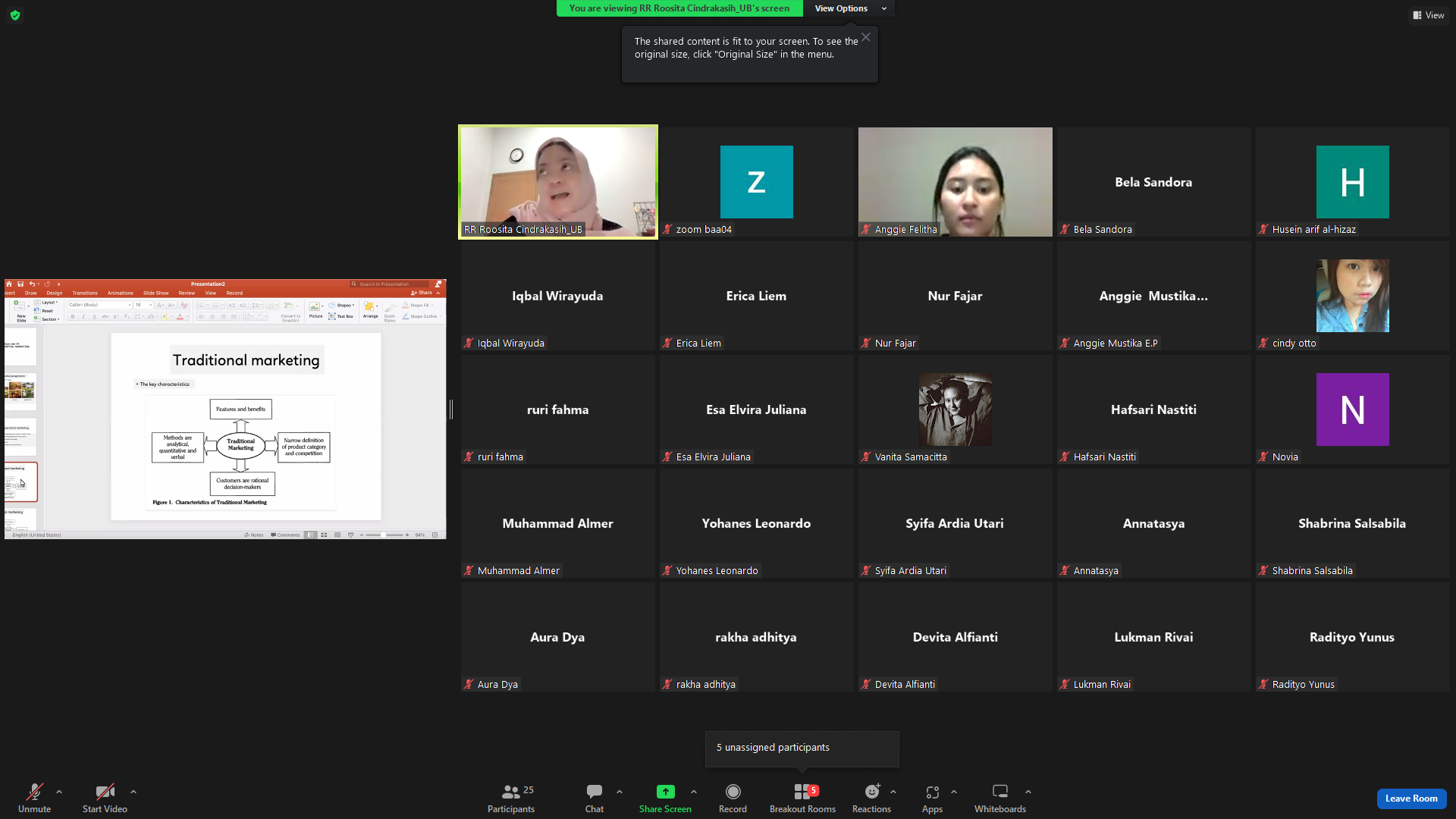1456x819 pixels.
Task: Click the text highlight color swatch
Action: (x=165, y=316)
